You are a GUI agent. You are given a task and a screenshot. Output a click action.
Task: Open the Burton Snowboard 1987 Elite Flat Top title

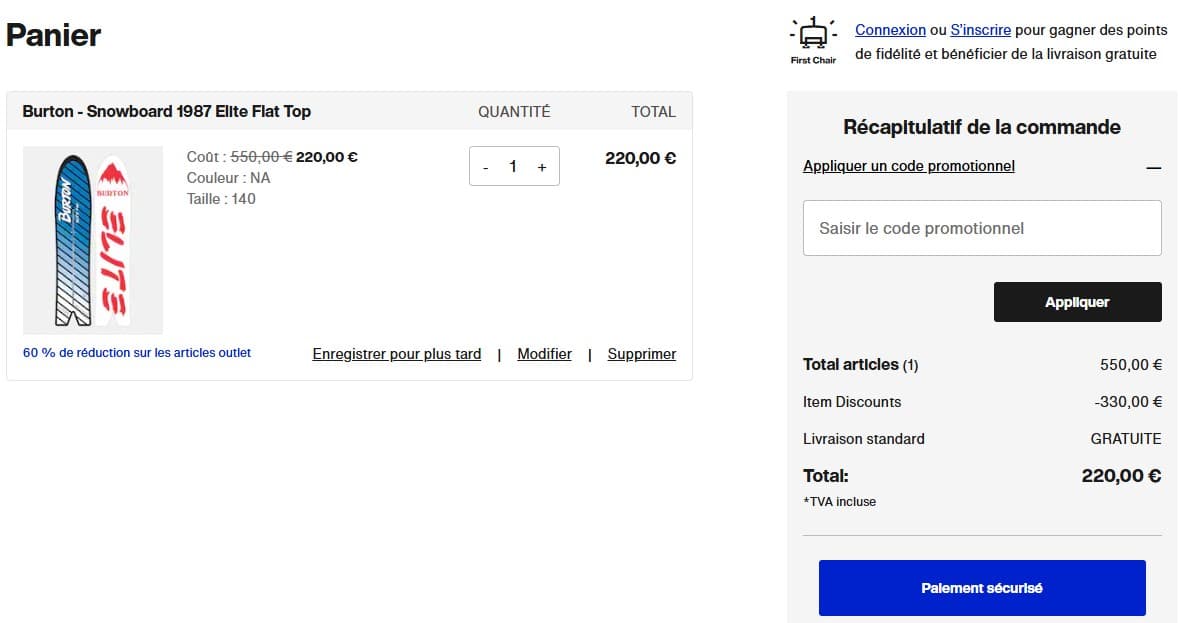pos(167,111)
